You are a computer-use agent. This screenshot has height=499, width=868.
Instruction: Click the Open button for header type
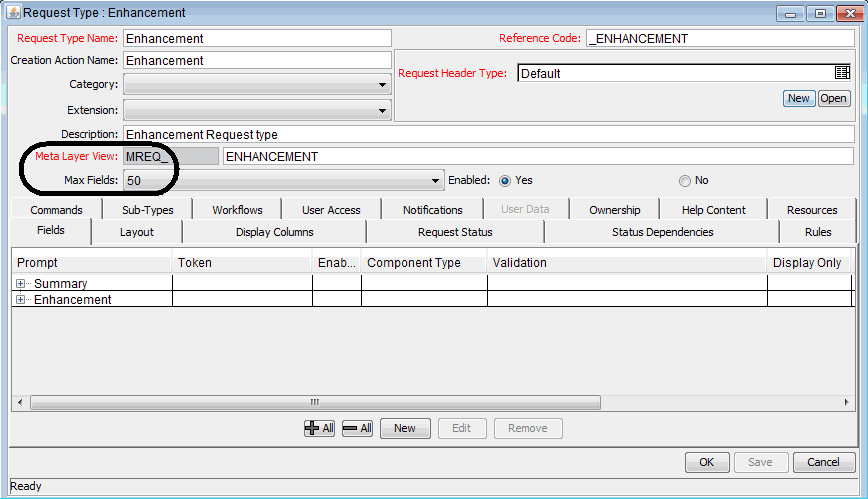(833, 98)
